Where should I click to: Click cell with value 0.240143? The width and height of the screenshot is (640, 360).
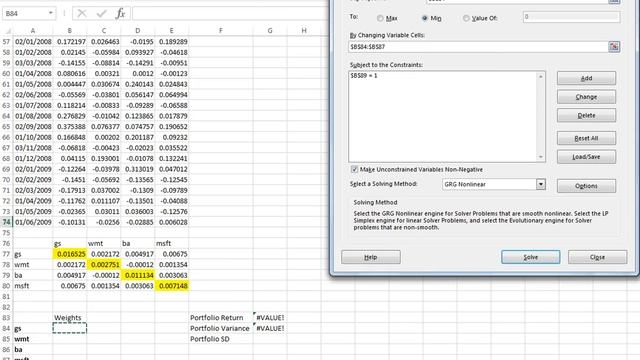tap(138, 84)
